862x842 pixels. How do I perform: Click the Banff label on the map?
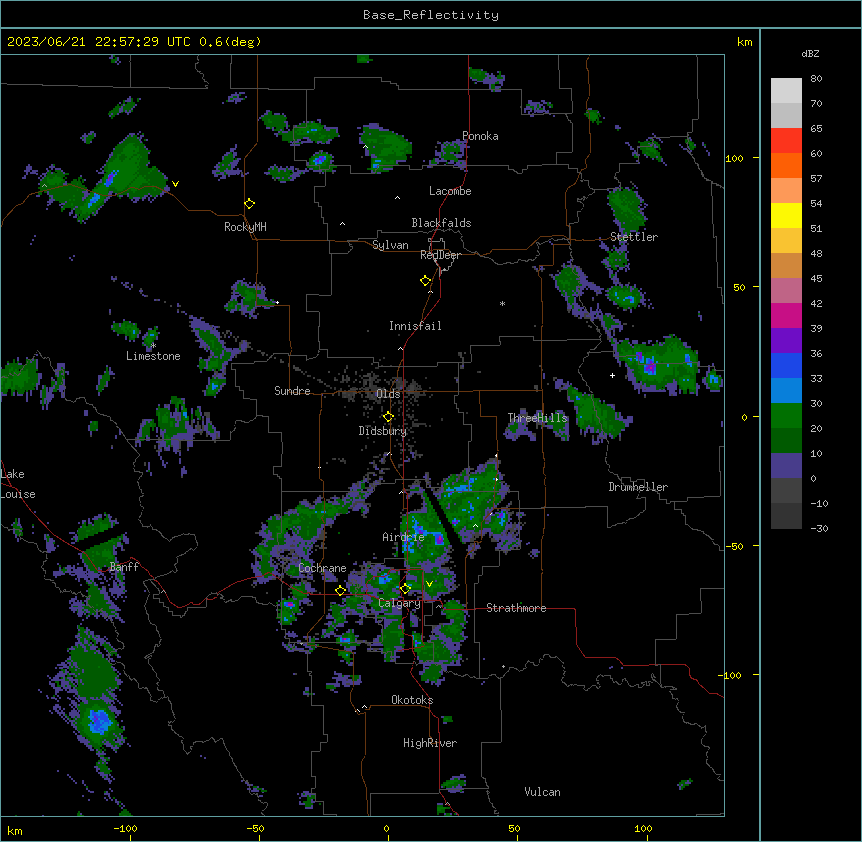[124, 567]
